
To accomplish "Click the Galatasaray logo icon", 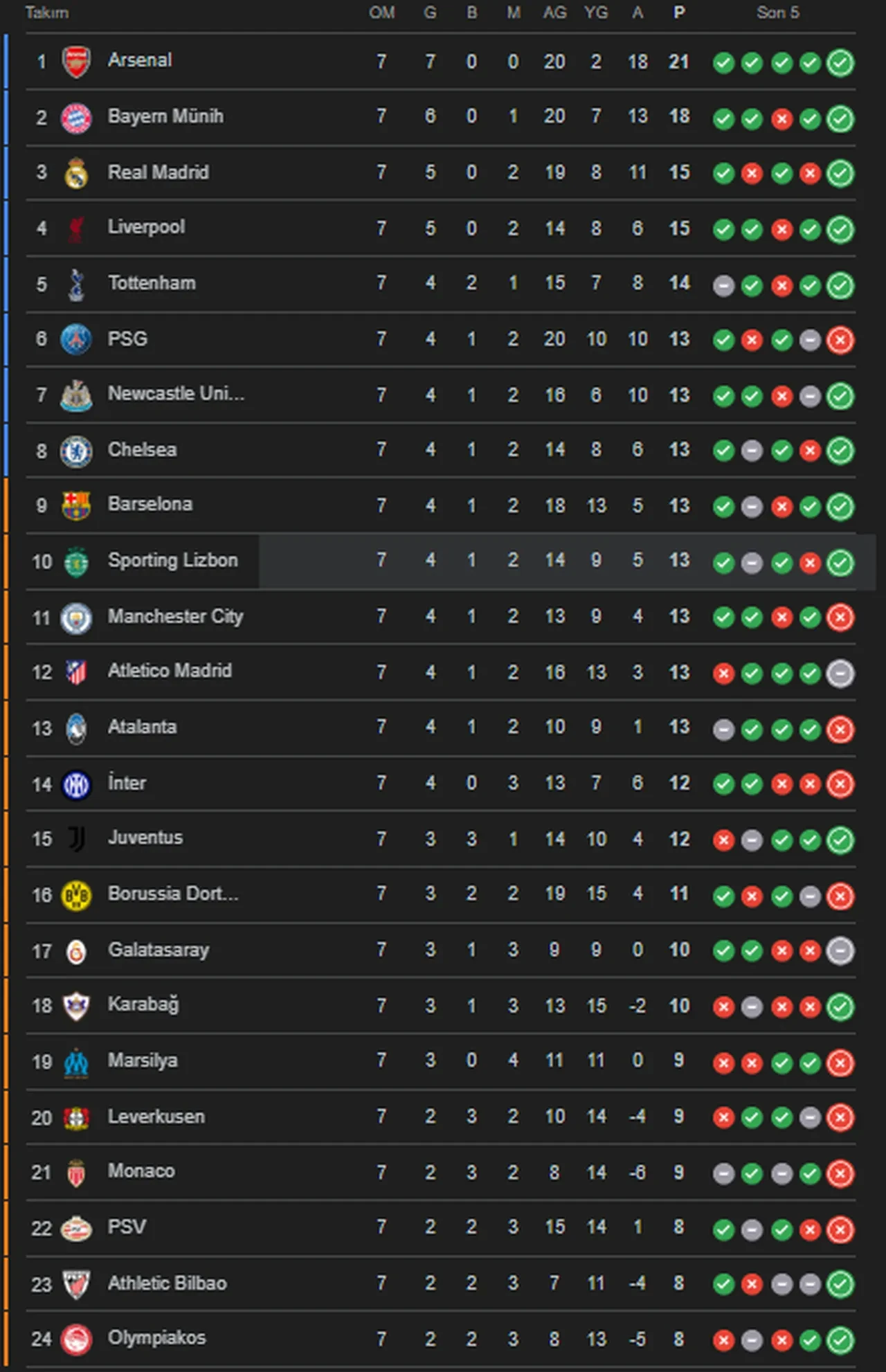I will click(x=76, y=951).
